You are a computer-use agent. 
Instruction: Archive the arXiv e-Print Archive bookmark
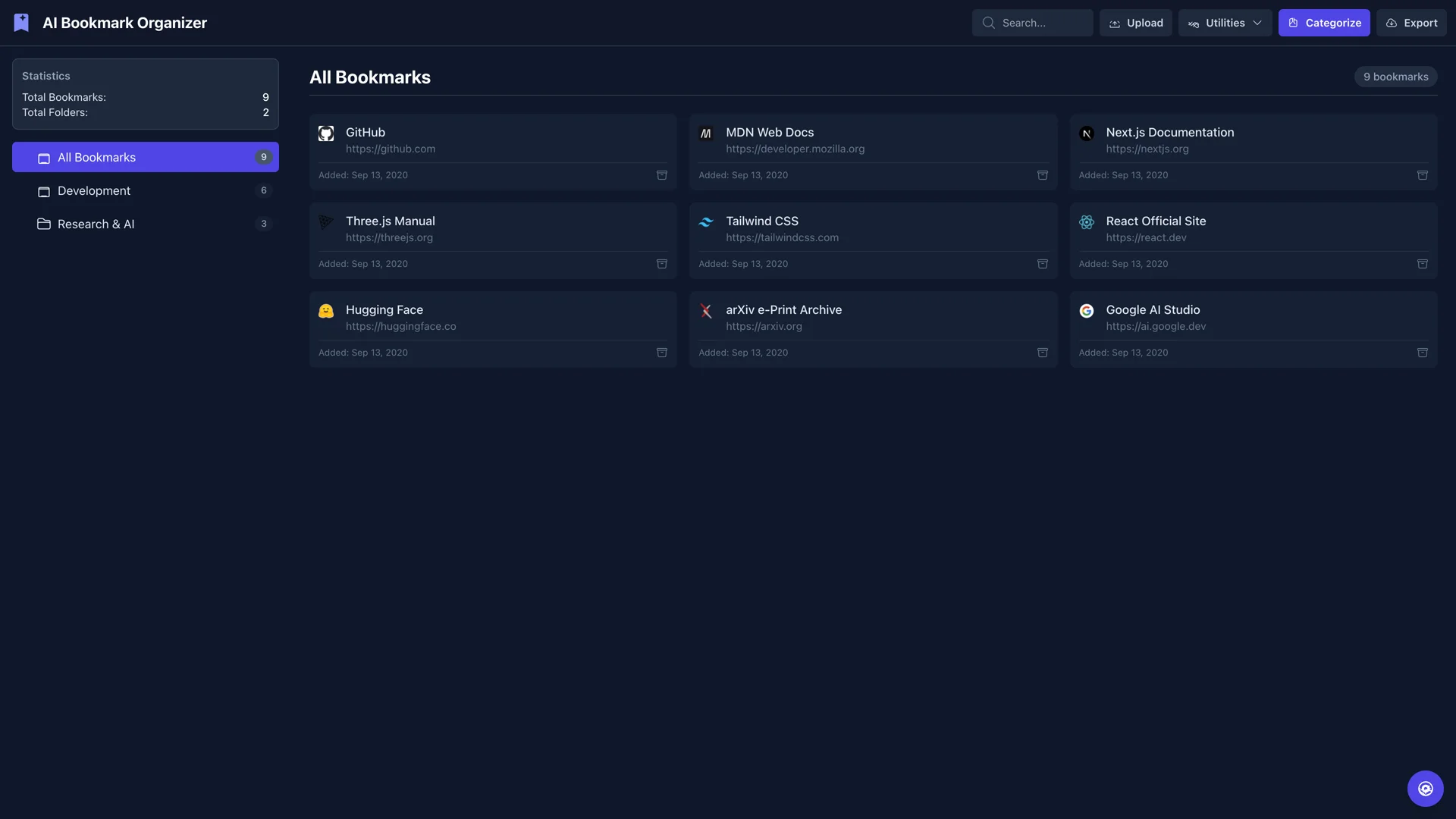pos(1043,353)
